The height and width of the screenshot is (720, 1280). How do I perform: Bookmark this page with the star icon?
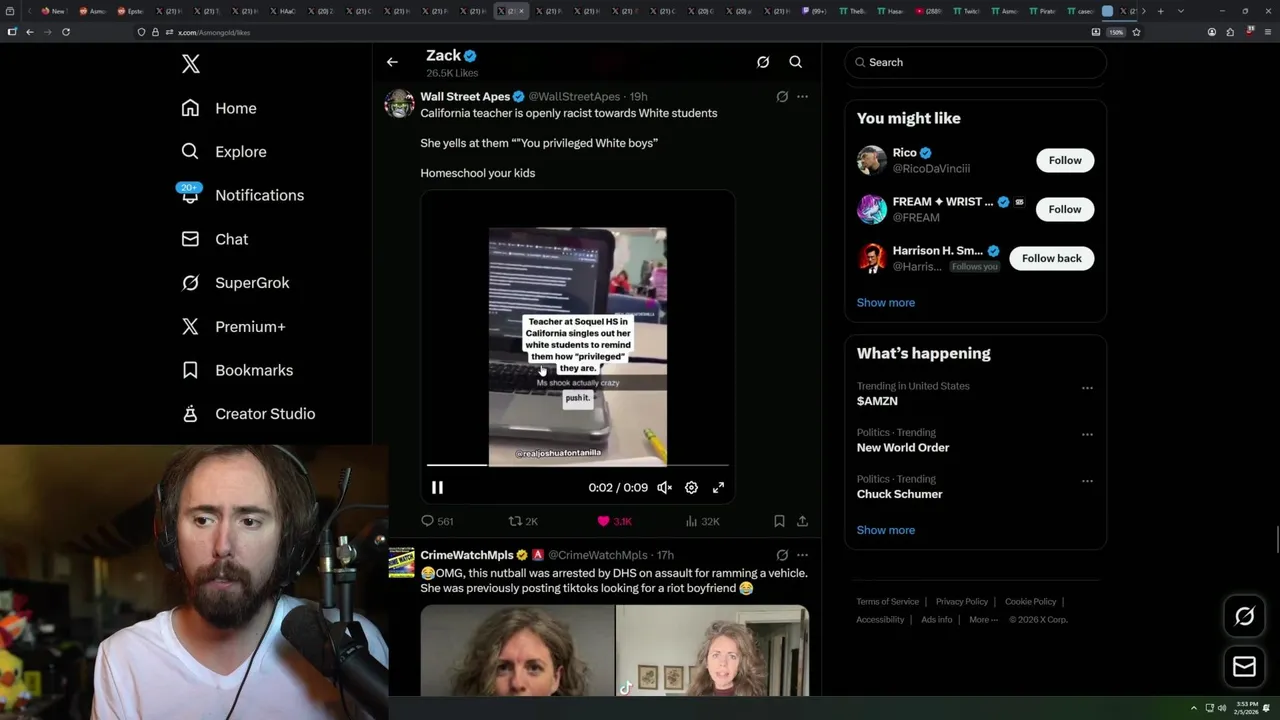(x=1136, y=32)
